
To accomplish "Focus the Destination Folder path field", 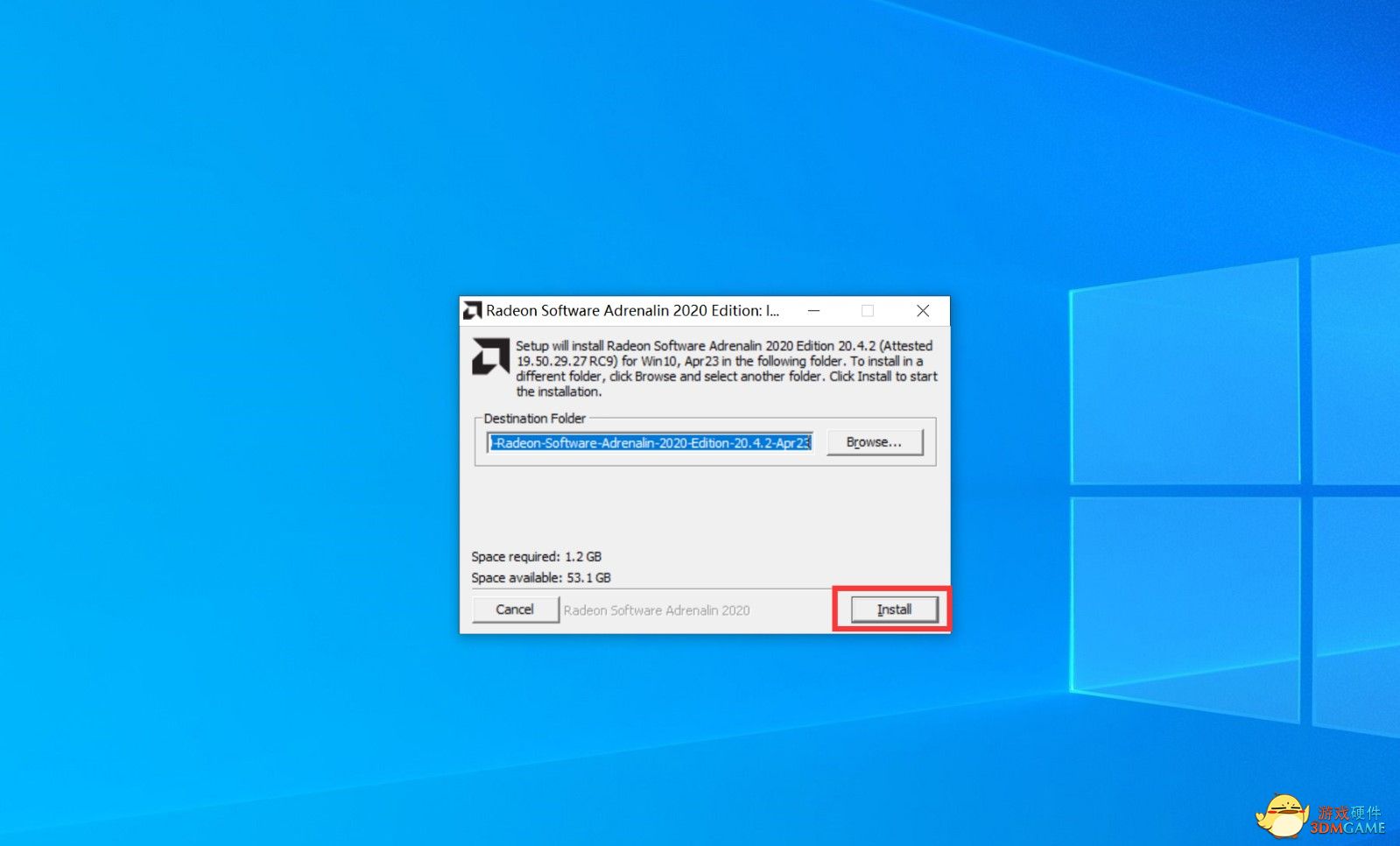I will 651,443.
